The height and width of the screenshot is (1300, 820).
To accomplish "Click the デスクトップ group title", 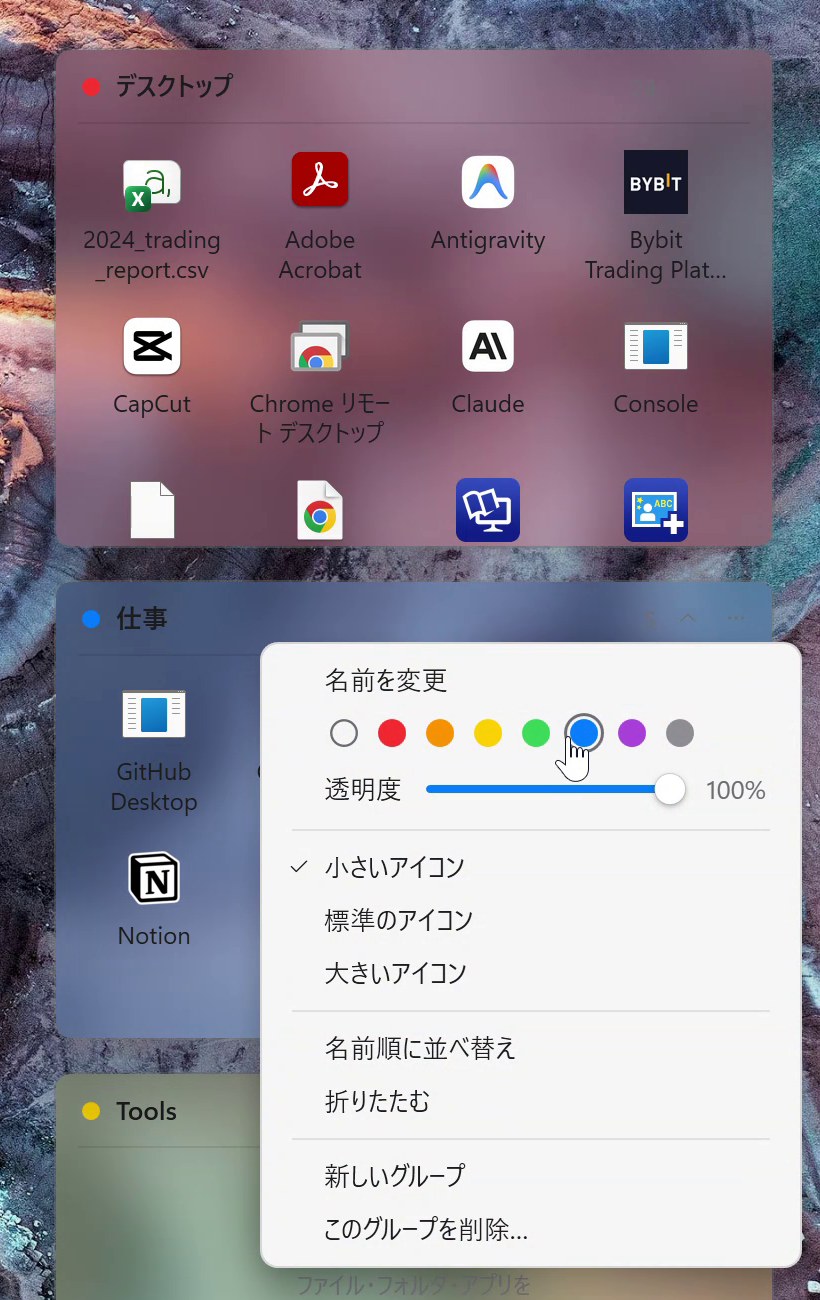I will [174, 86].
